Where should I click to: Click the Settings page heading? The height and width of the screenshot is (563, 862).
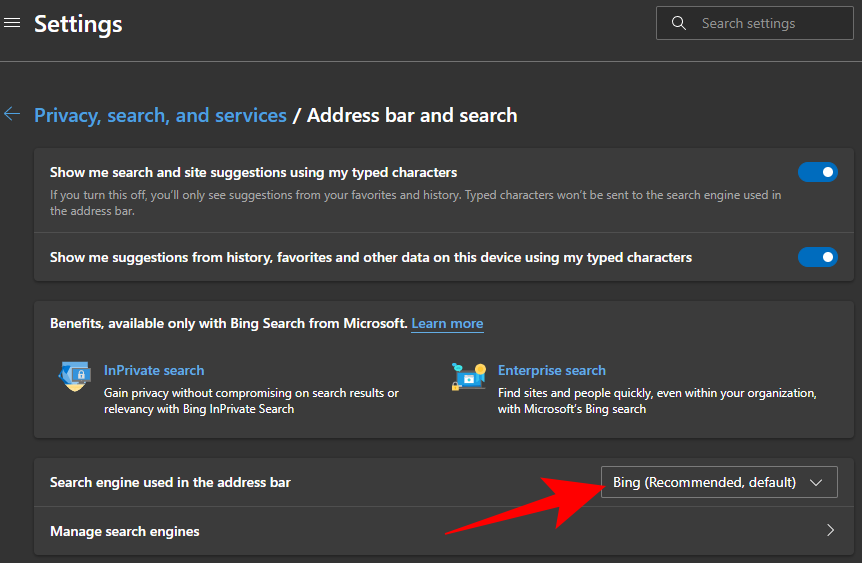78,24
